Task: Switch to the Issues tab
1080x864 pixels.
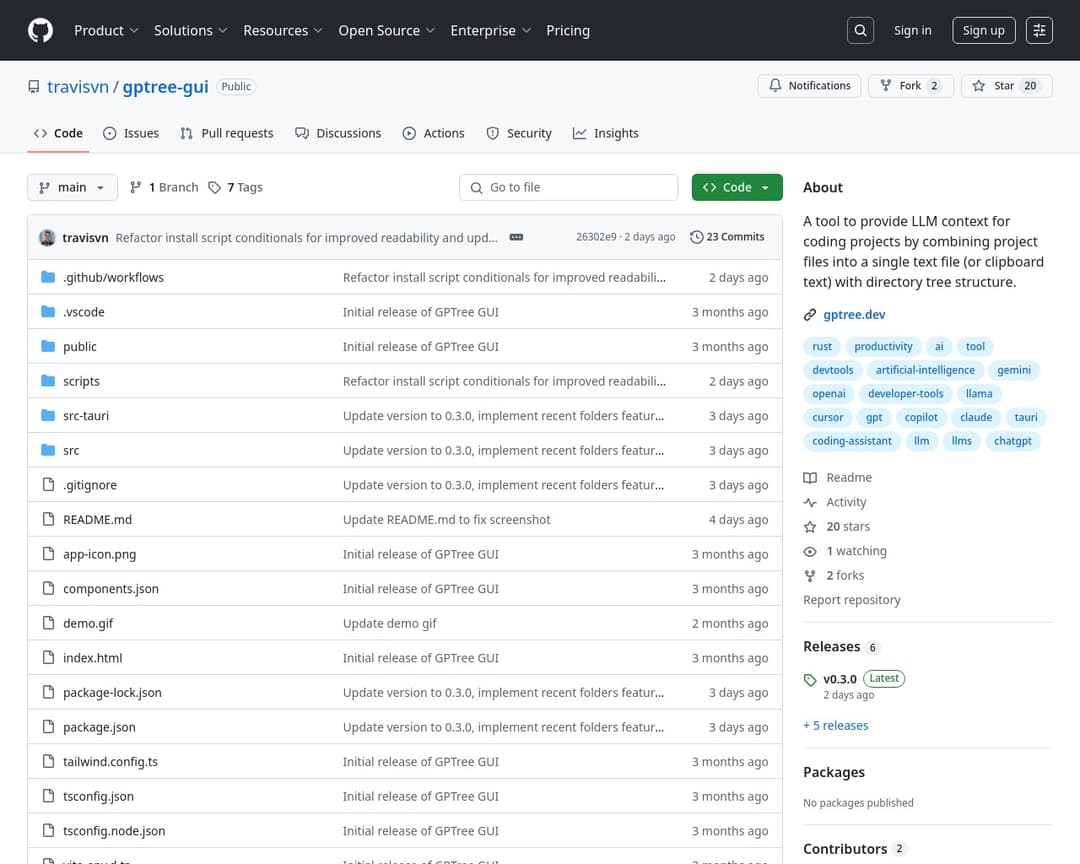Action: 131,133
